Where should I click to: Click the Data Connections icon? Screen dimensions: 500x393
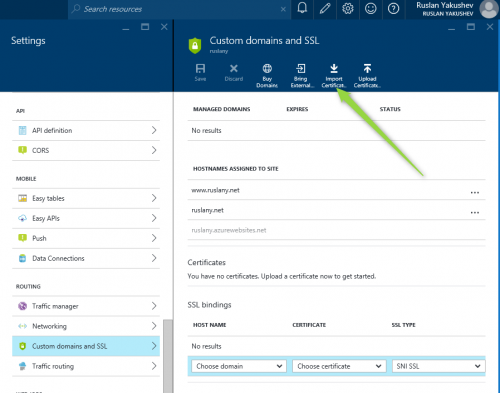tap(22, 258)
